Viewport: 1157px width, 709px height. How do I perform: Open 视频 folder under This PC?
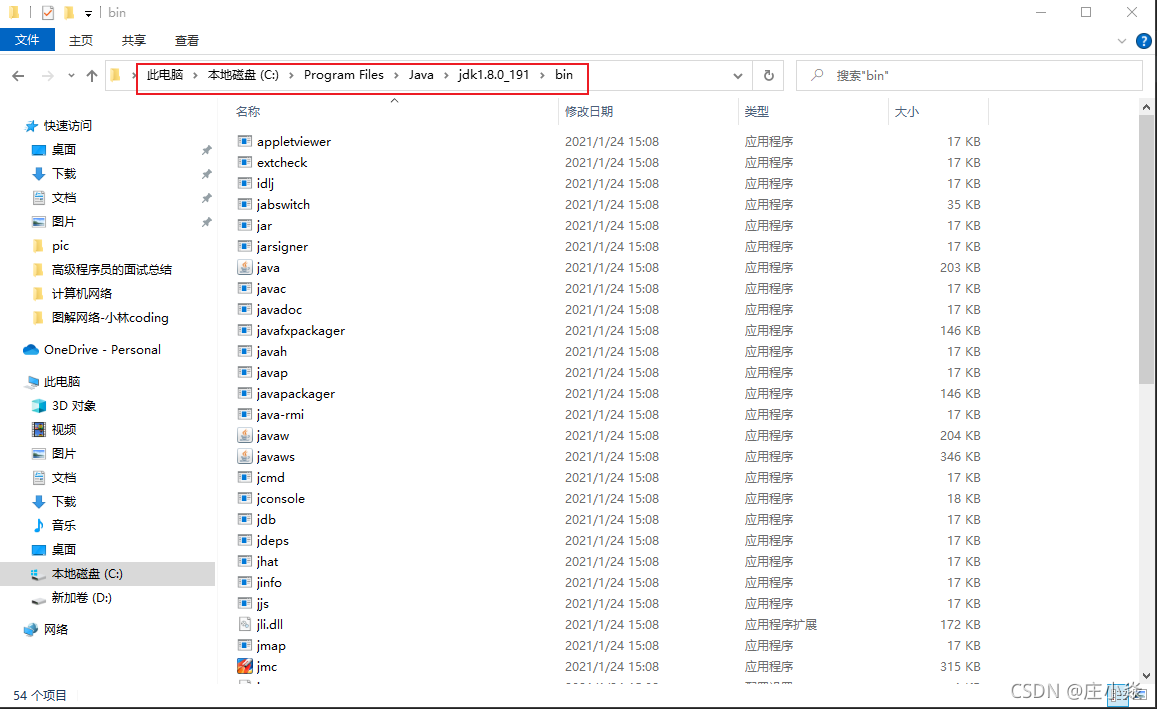coord(64,429)
